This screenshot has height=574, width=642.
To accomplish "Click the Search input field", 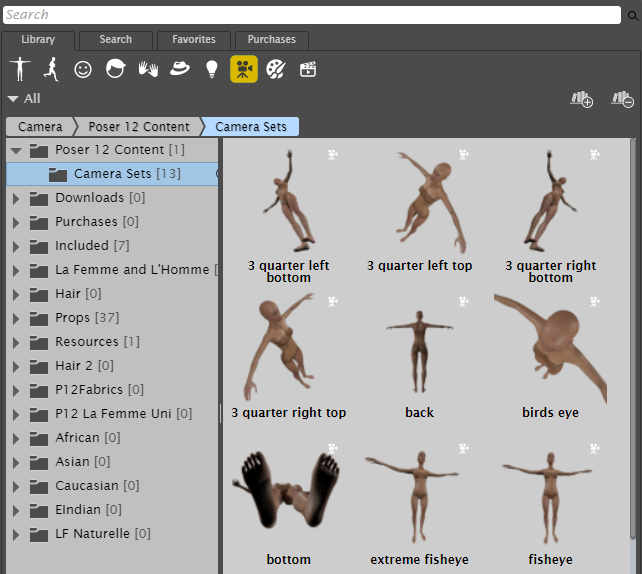I will pyautogui.click(x=310, y=15).
